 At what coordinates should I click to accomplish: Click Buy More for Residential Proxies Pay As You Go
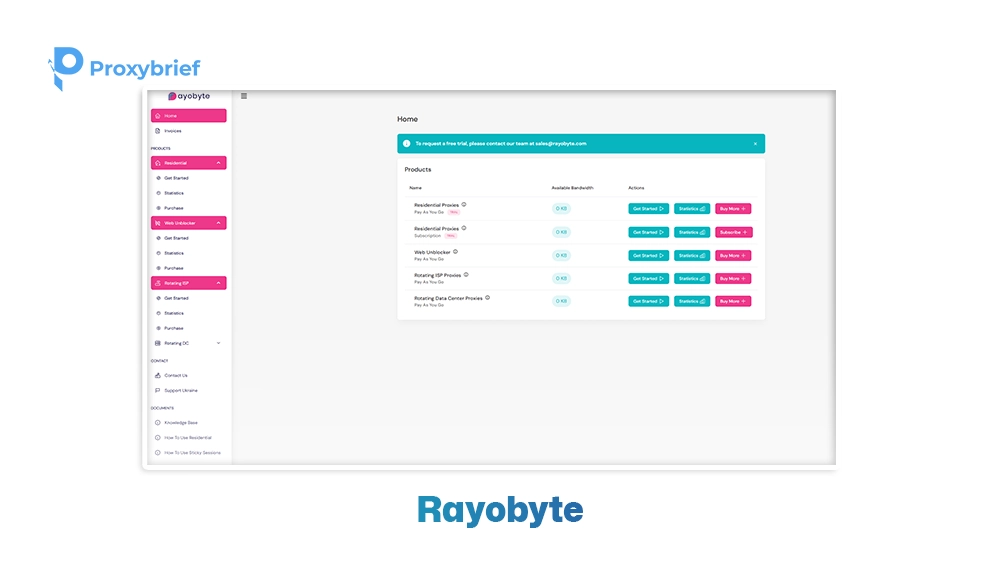coord(733,208)
